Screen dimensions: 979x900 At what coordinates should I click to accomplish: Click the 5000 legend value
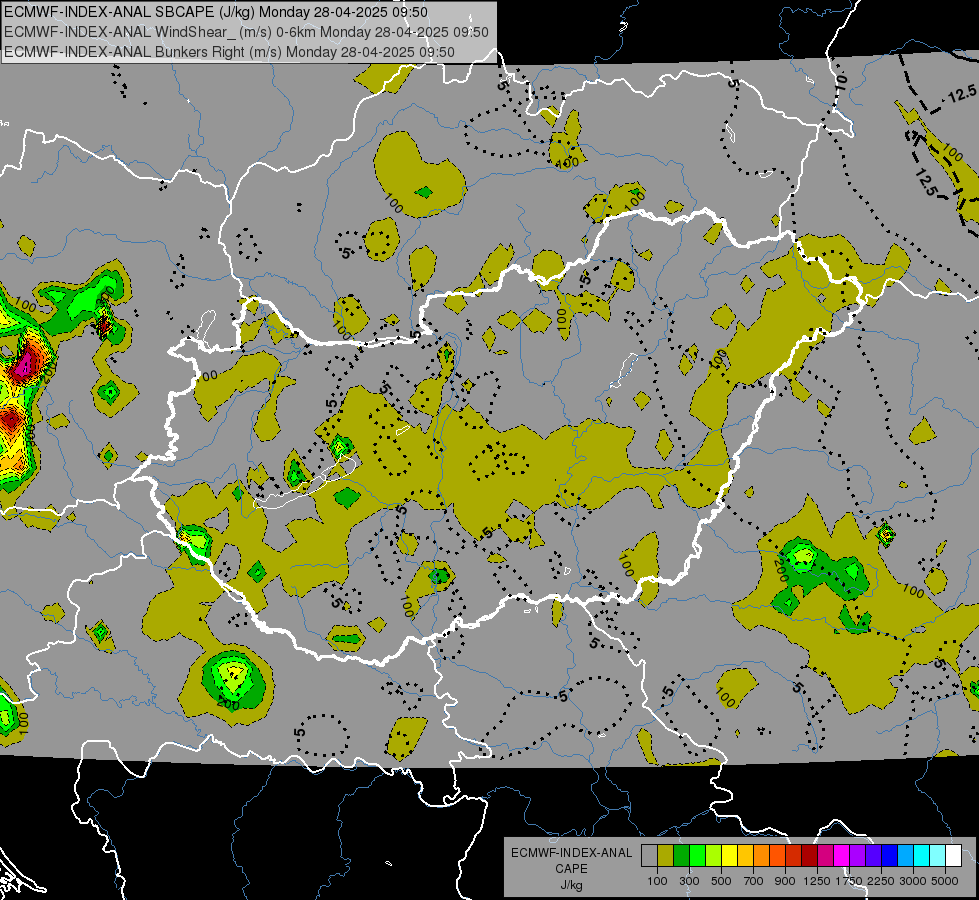(x=945, y=881)
